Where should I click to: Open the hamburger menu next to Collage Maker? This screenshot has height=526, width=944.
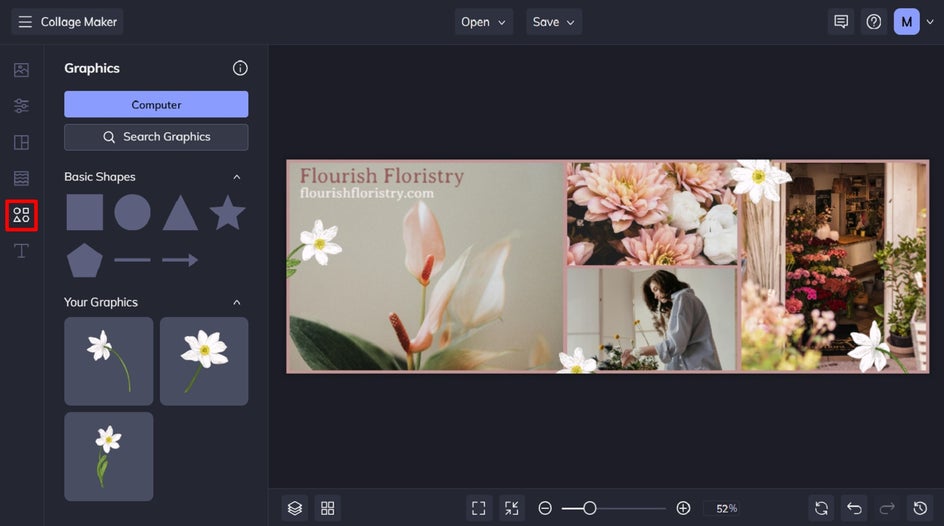click(25, 22)
